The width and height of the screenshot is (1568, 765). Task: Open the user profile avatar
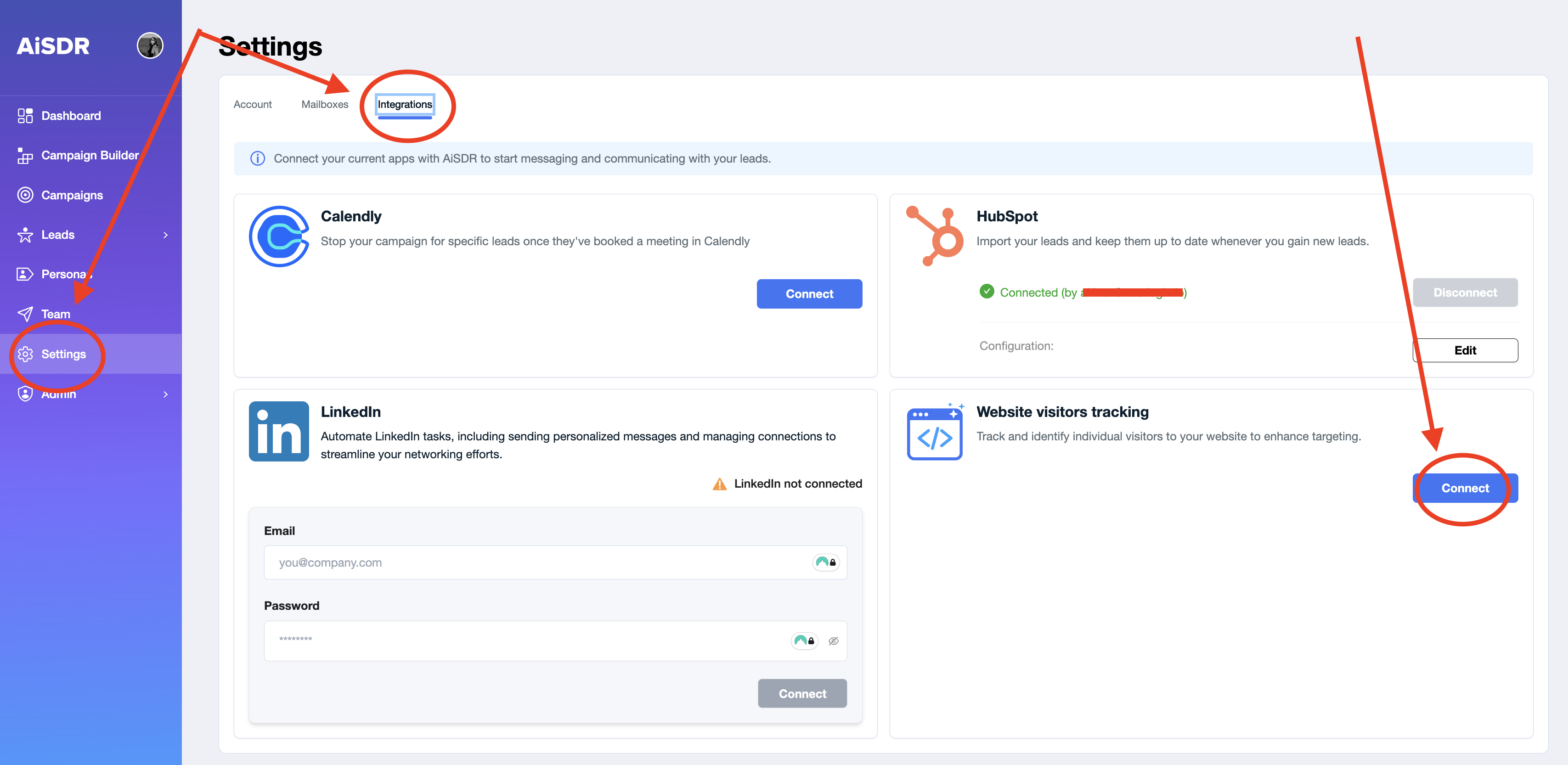(x=150, y=45)
